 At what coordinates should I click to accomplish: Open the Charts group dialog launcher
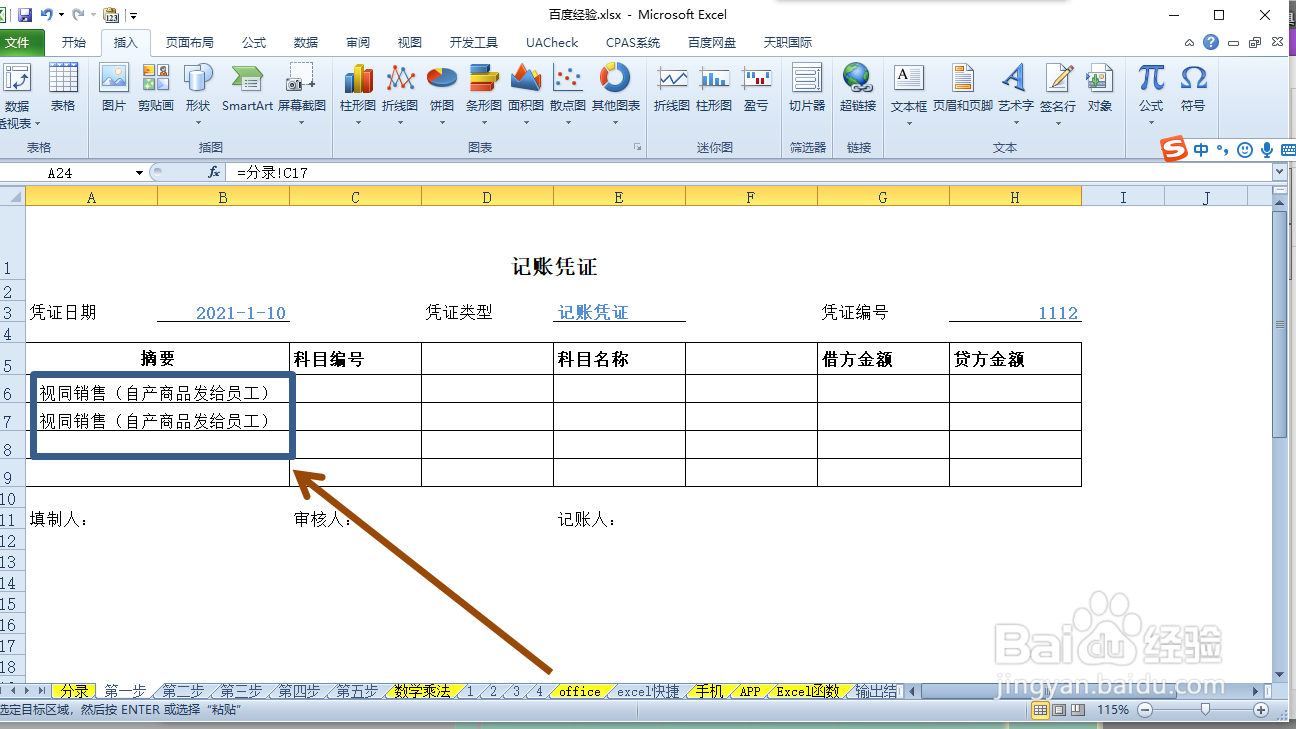coord(636,147)
